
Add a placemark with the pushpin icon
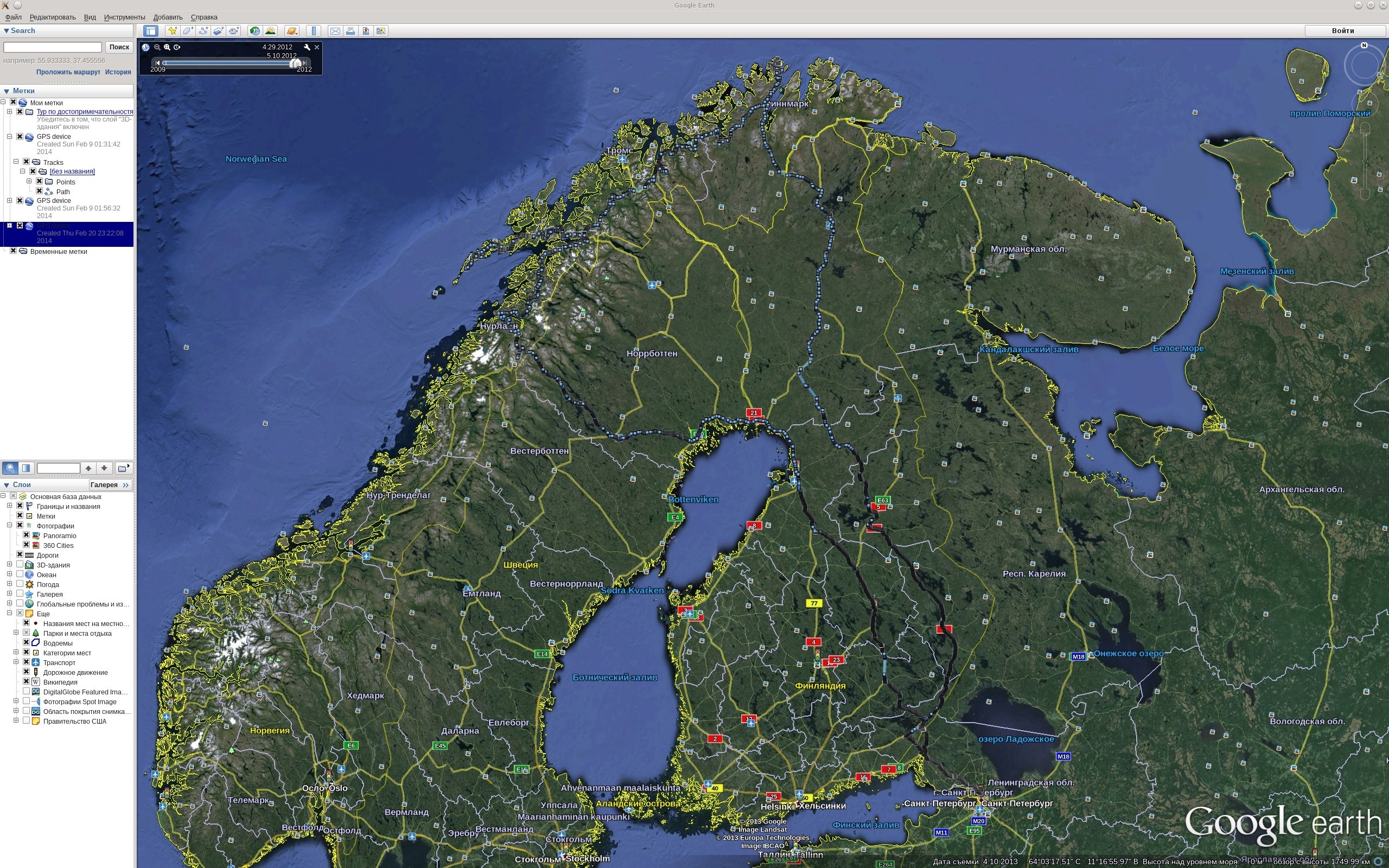(172, 31)
